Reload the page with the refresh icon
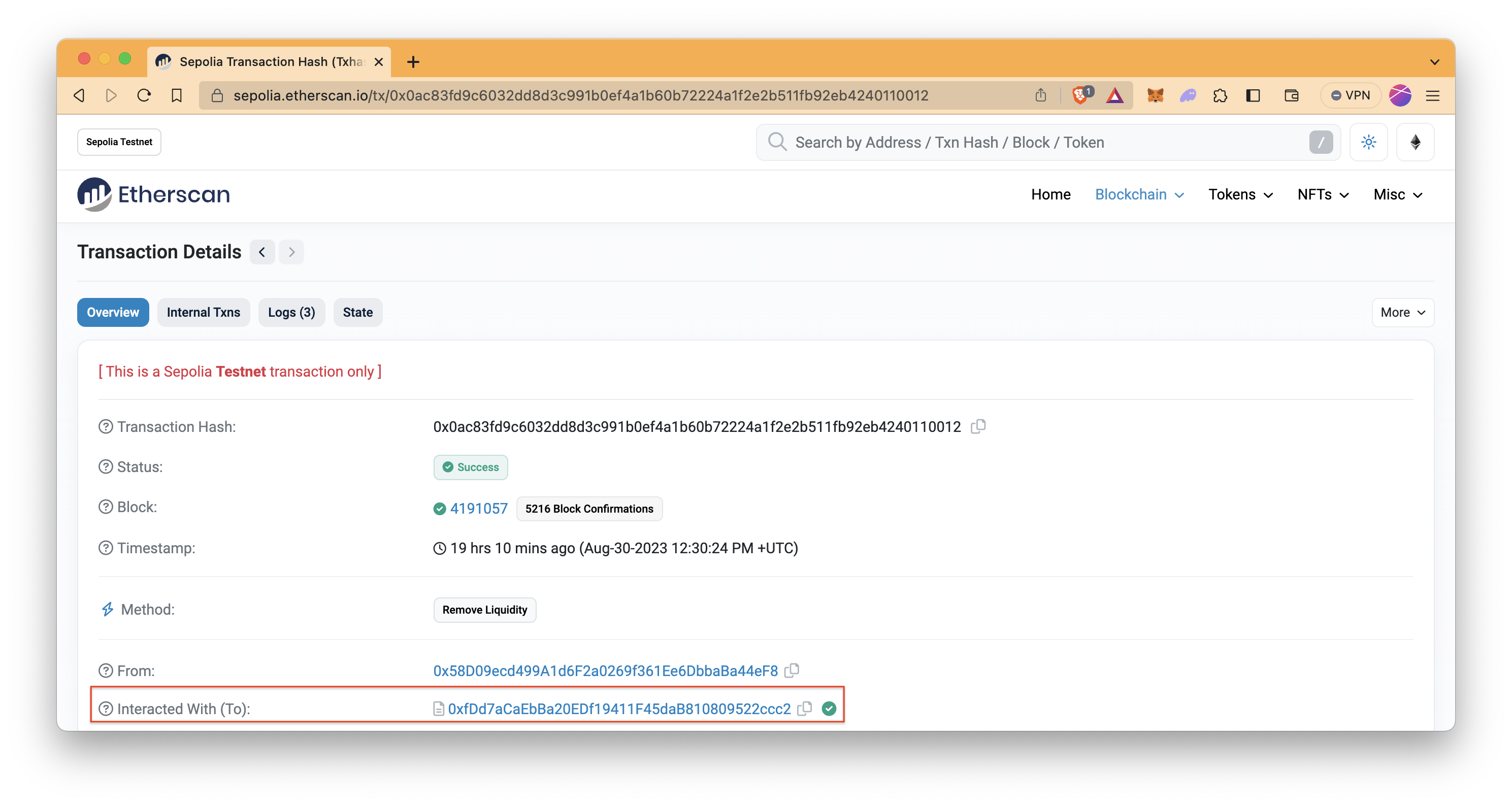The image size is (1512, 806). 144,95
